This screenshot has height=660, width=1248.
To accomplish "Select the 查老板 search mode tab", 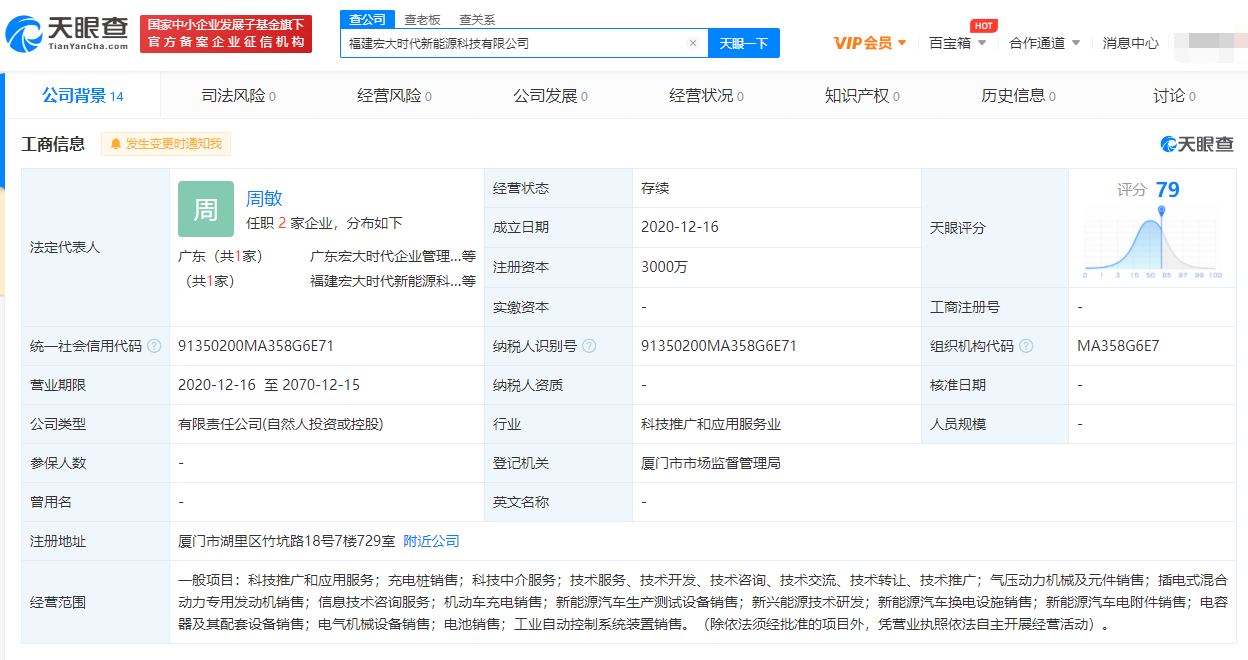I will pyautogui.click(x=420, y=19).
